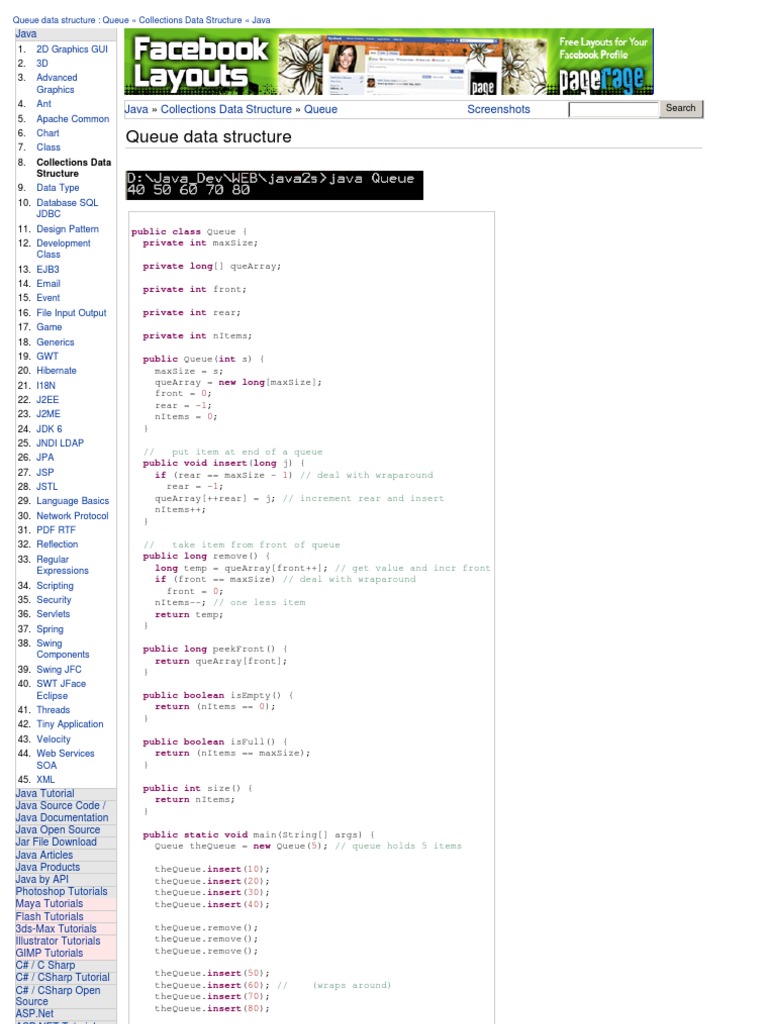Open the Facebook Layouts banner ad
The height and width of the screenshot is (1024, 768).
click(389, 62)
